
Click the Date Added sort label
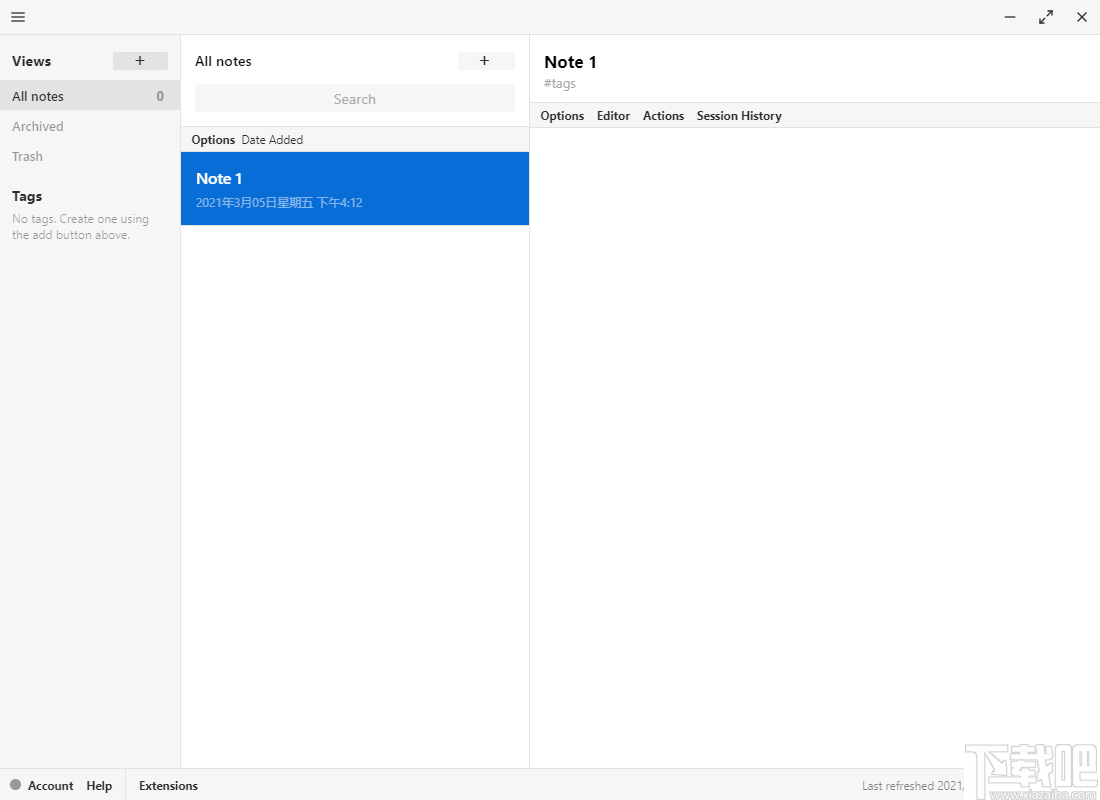pyautogui.click(x=272, y=140)
